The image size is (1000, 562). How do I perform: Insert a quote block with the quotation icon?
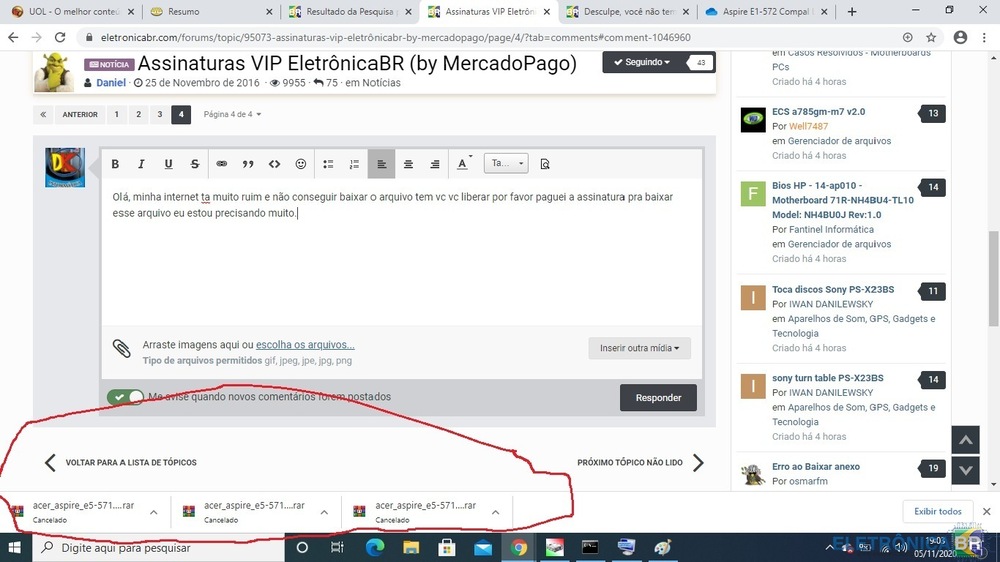(248, 164)
